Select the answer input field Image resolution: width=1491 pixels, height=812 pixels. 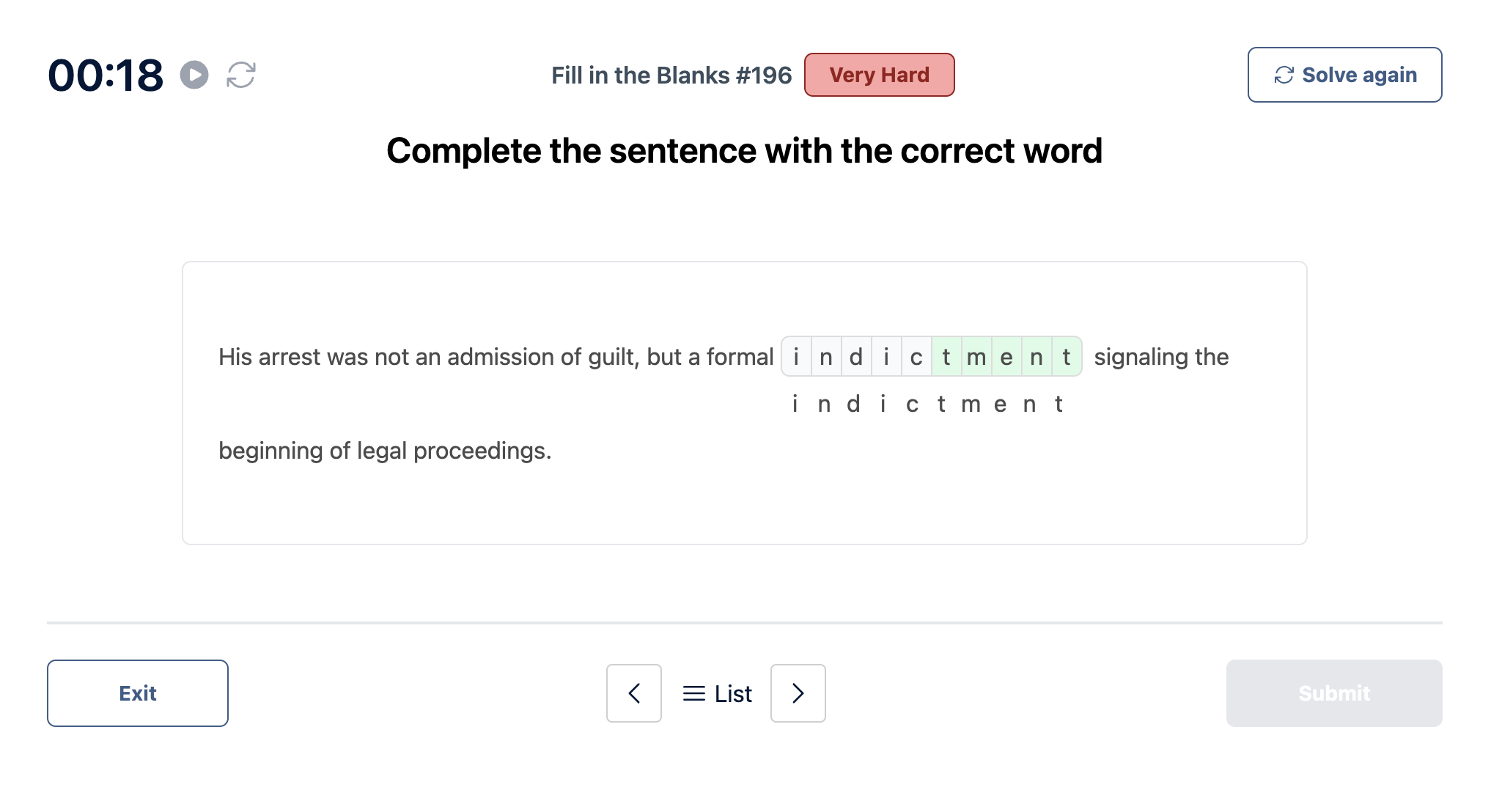(930, 357)
